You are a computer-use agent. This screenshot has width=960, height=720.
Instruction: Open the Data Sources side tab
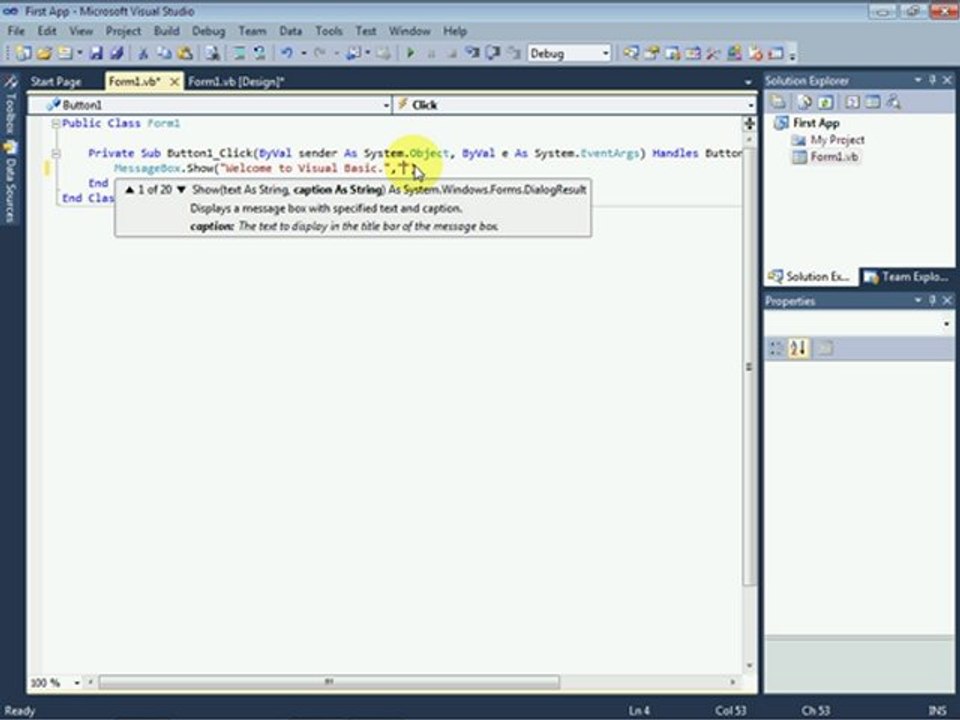10,181
